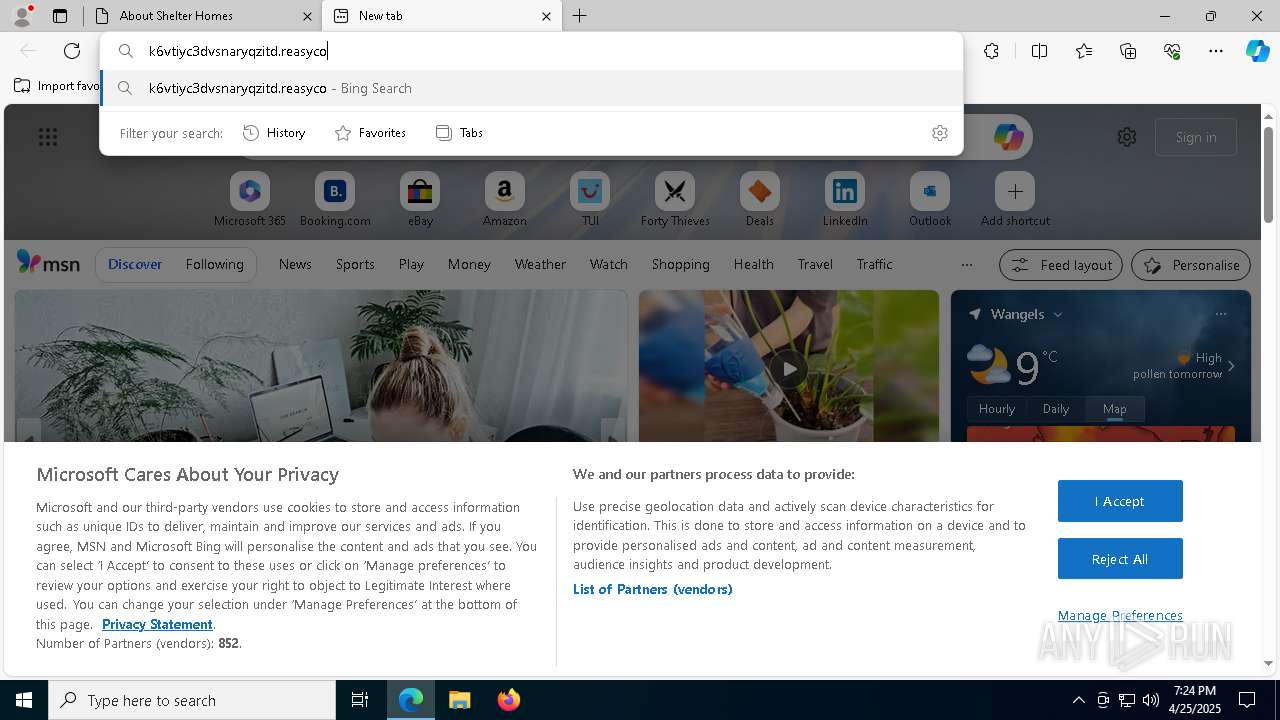1280x720 pixels.
Task: Open the Favorites star toolbar icon
Action: tap(1084, 51)
